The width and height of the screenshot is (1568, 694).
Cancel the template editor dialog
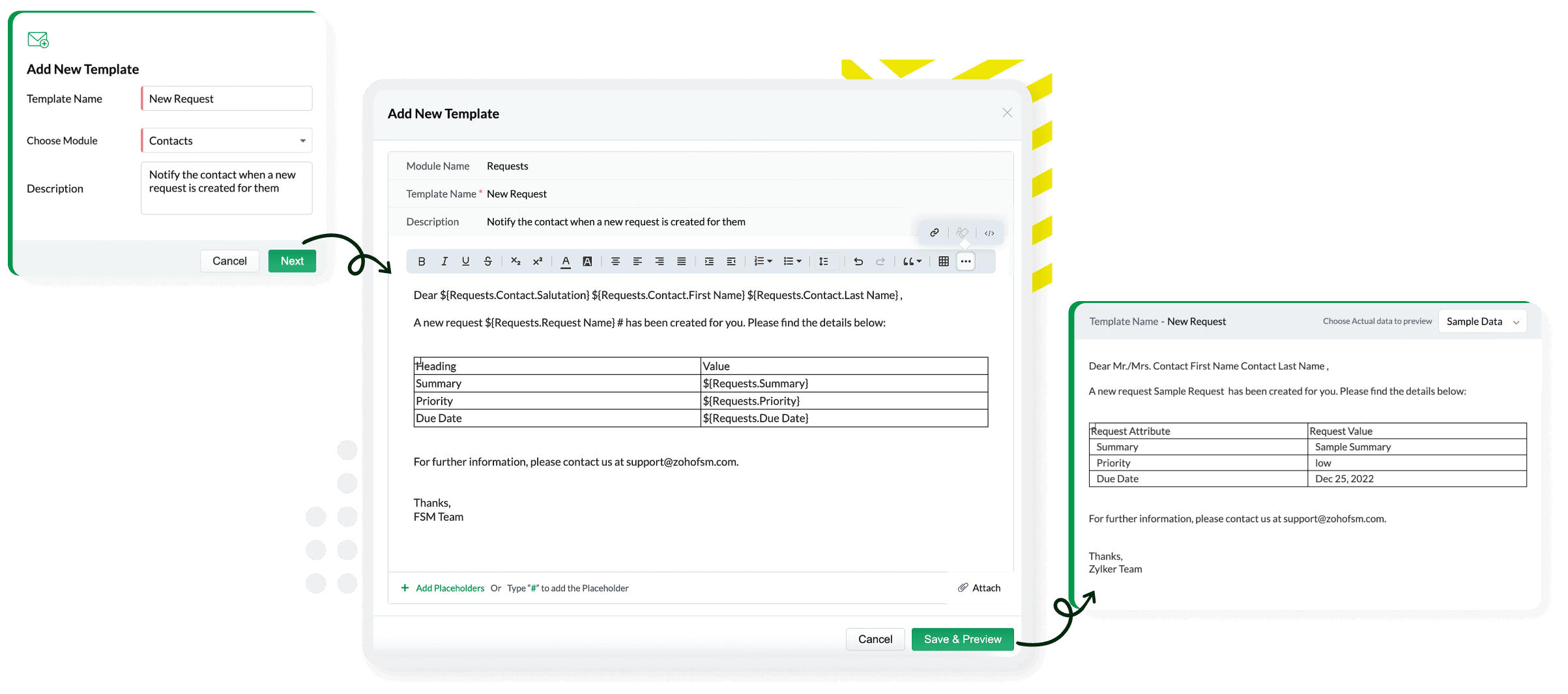coord(875,639)
